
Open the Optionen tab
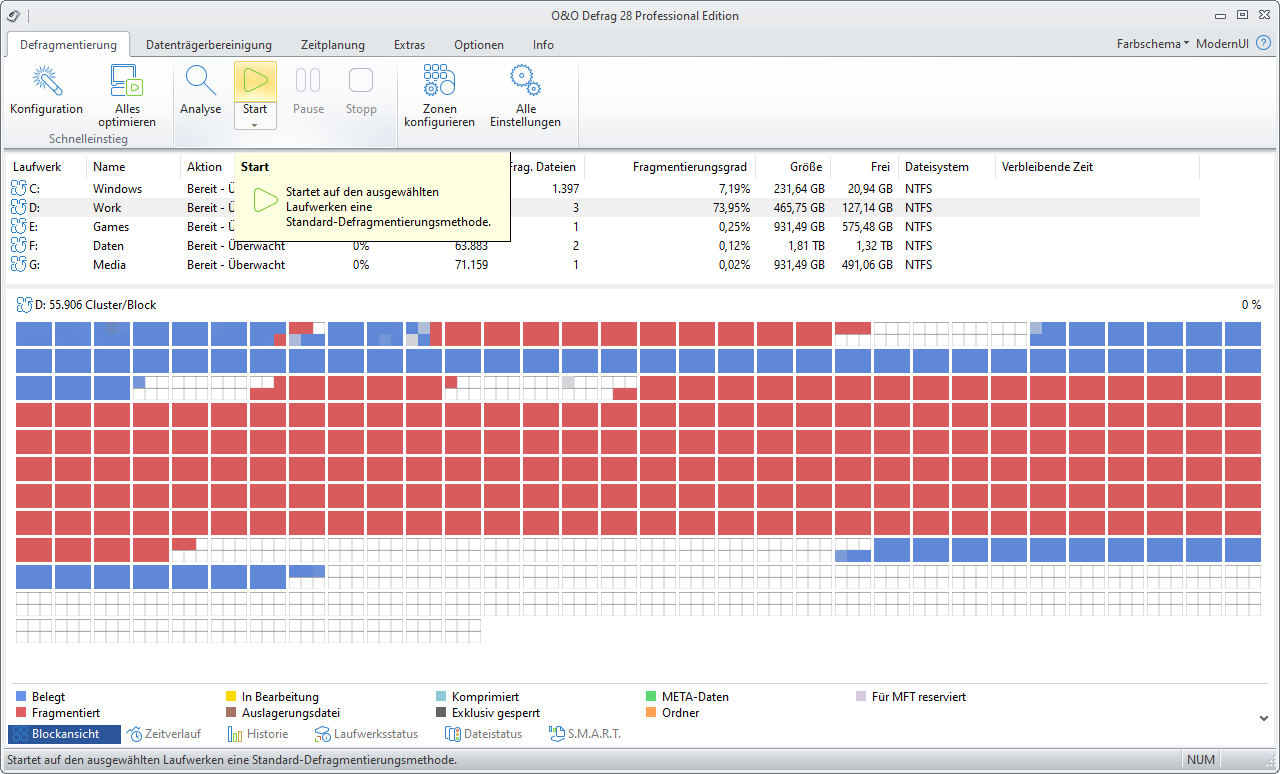tap(479, 45)
